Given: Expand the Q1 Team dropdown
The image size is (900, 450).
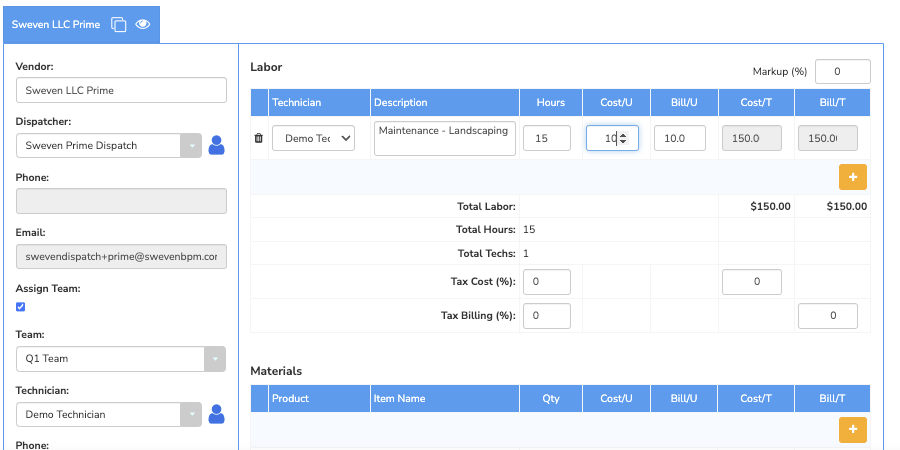Looking at the screenshot, I should click(215, 359).
